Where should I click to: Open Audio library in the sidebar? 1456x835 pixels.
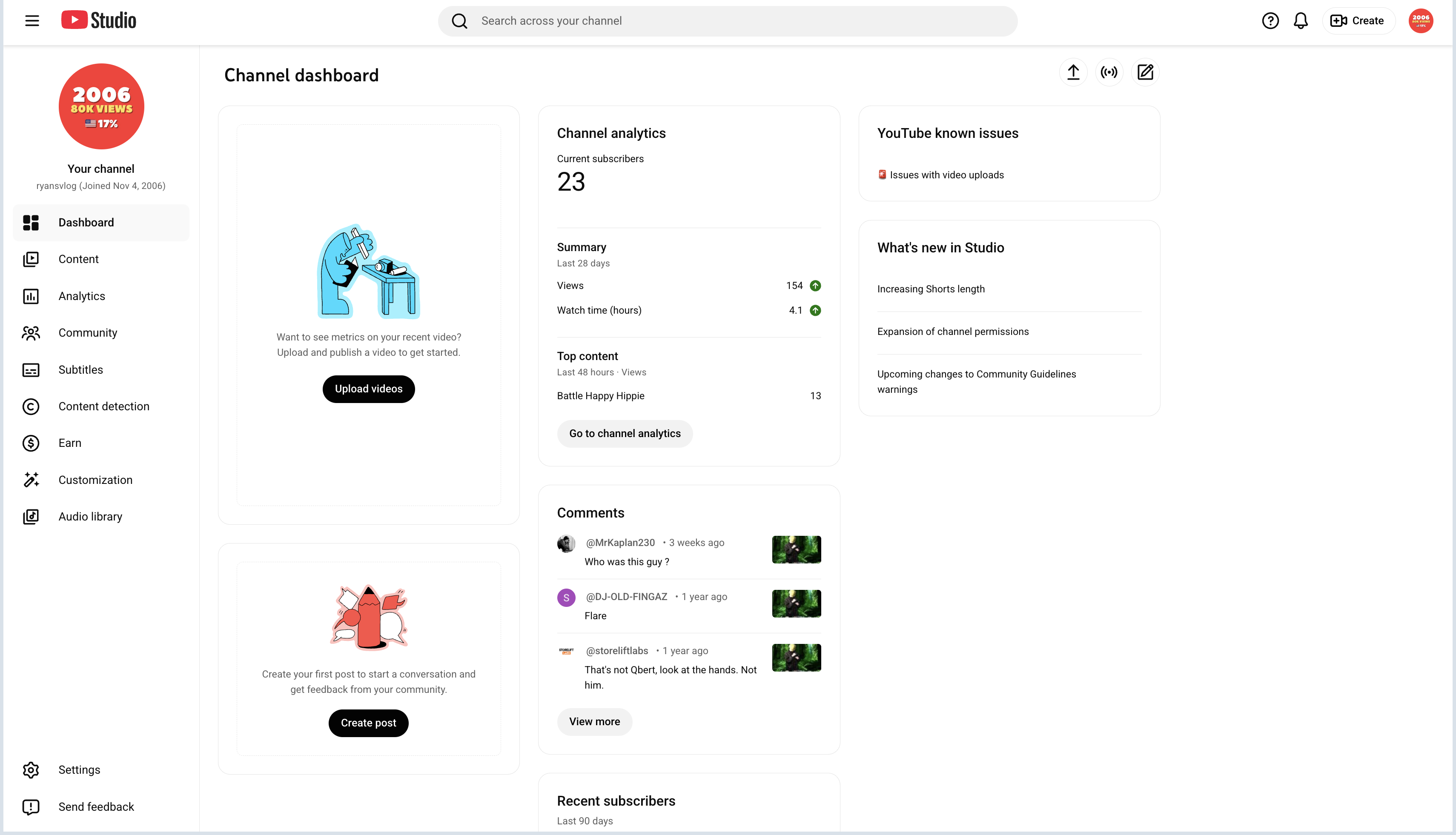tap(101, 517)
